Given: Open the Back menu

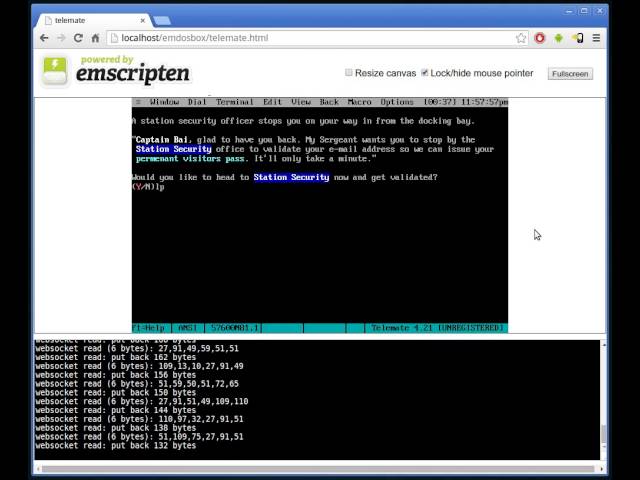Looking at the screenshot, I should click(x=329, y=102).
